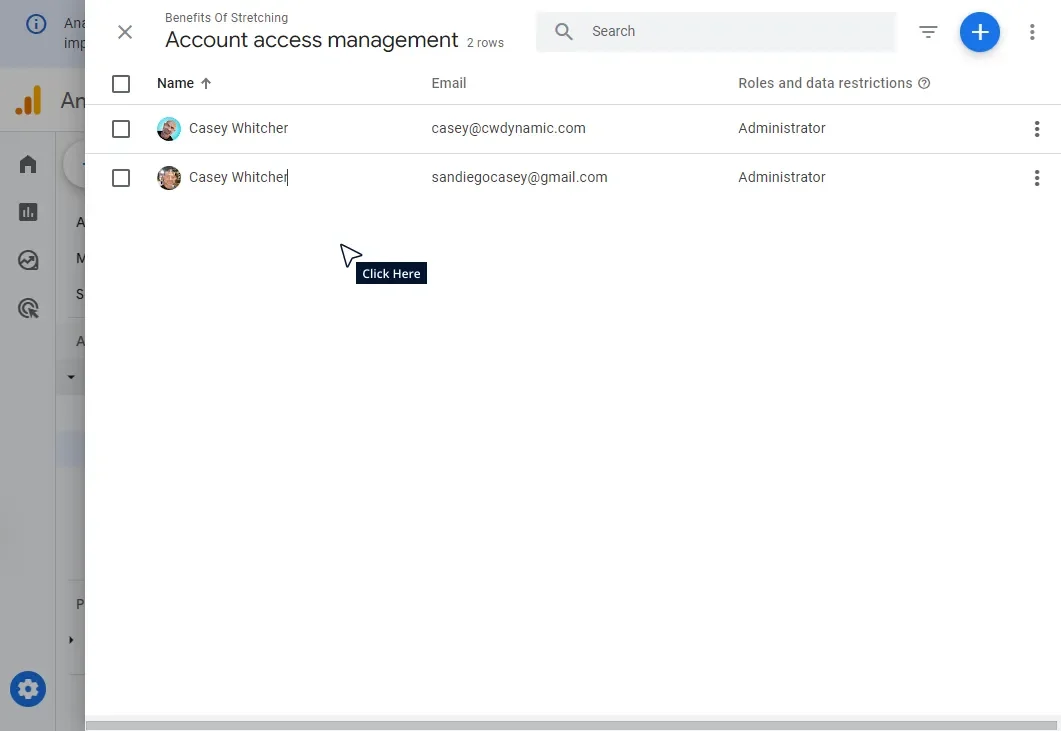
Task: Check the select-all checkbox in the header
Action: click(121, 84)
